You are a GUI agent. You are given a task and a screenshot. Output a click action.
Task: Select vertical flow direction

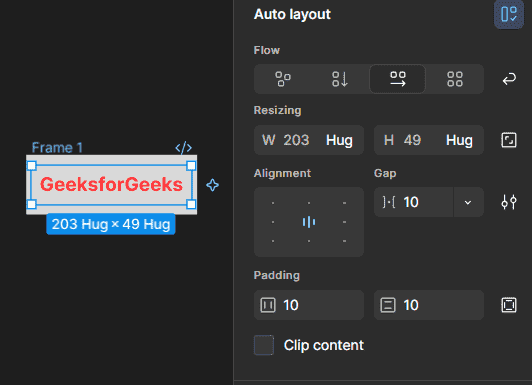[x=340, y=79]
